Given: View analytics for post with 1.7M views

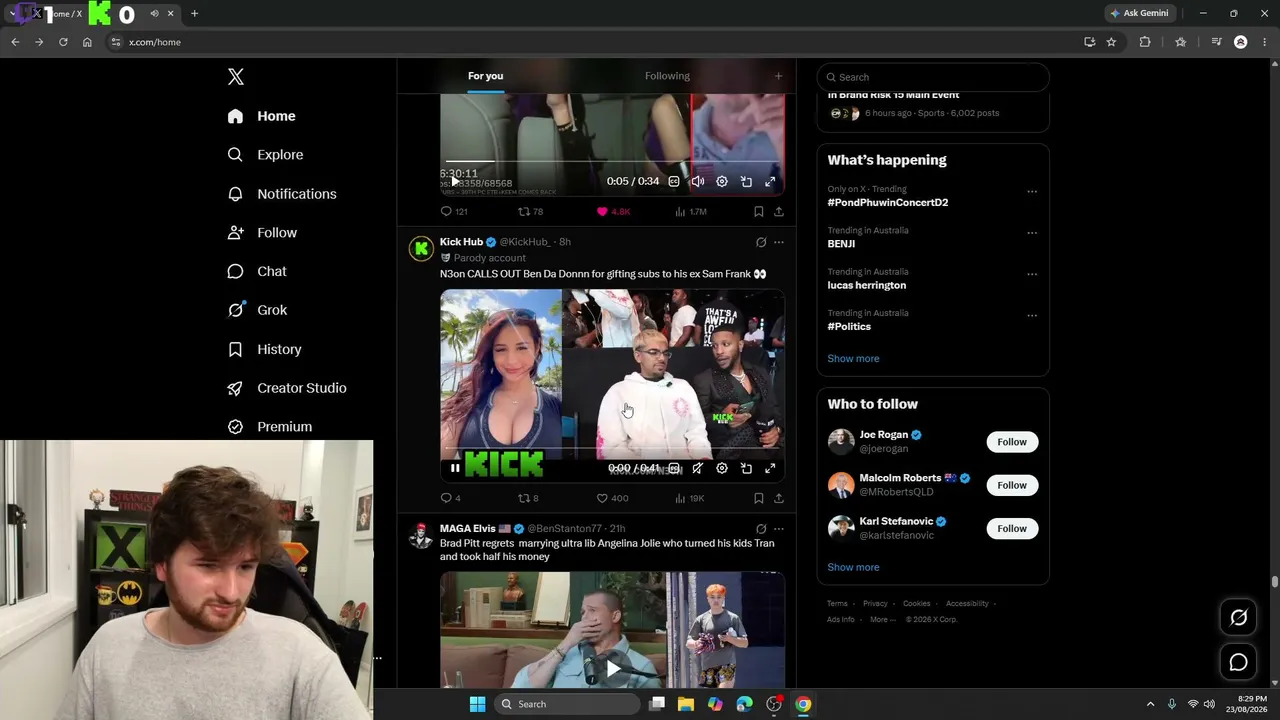Looking at the screenshot, I should (x=691, y=212).
